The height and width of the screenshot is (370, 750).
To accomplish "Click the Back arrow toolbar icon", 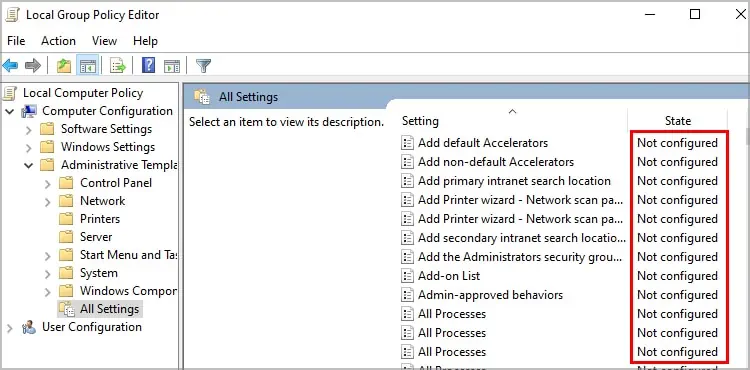I will [x=10, y=65].
